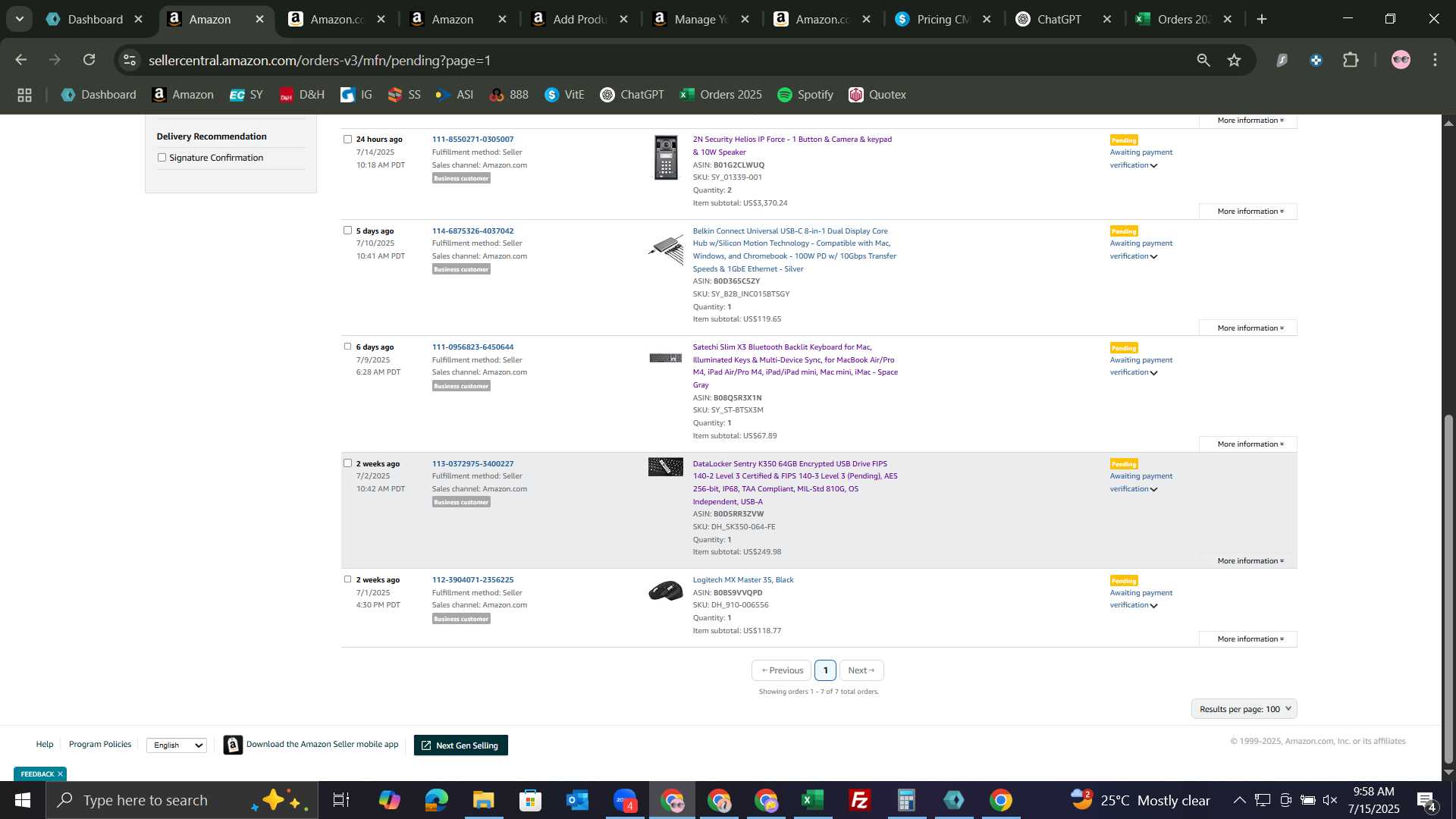
Task: Open the Logitech MX Master 3S product link
Action: point(742,580)
